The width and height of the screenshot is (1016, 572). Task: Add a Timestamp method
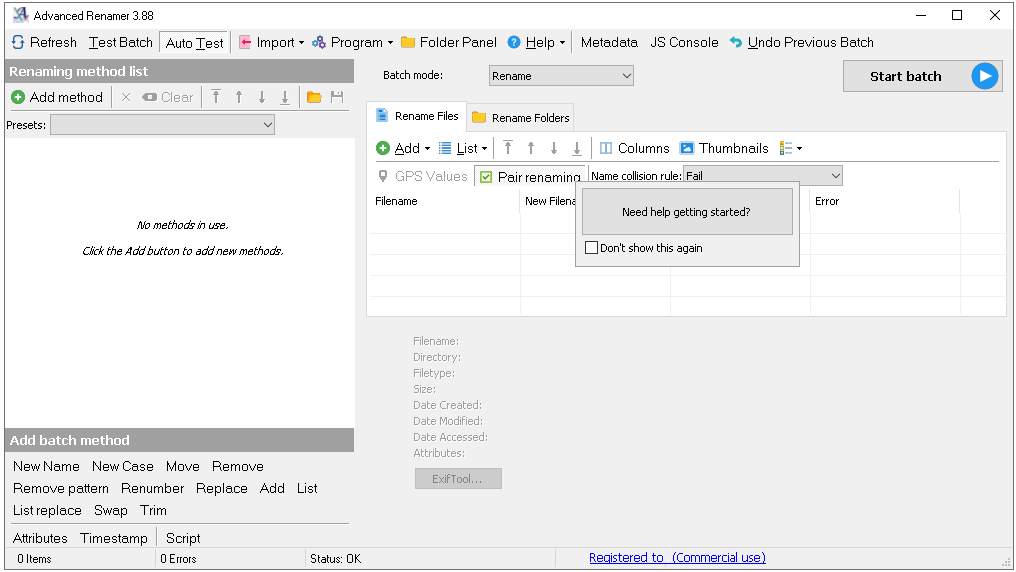tap(114, 538)
